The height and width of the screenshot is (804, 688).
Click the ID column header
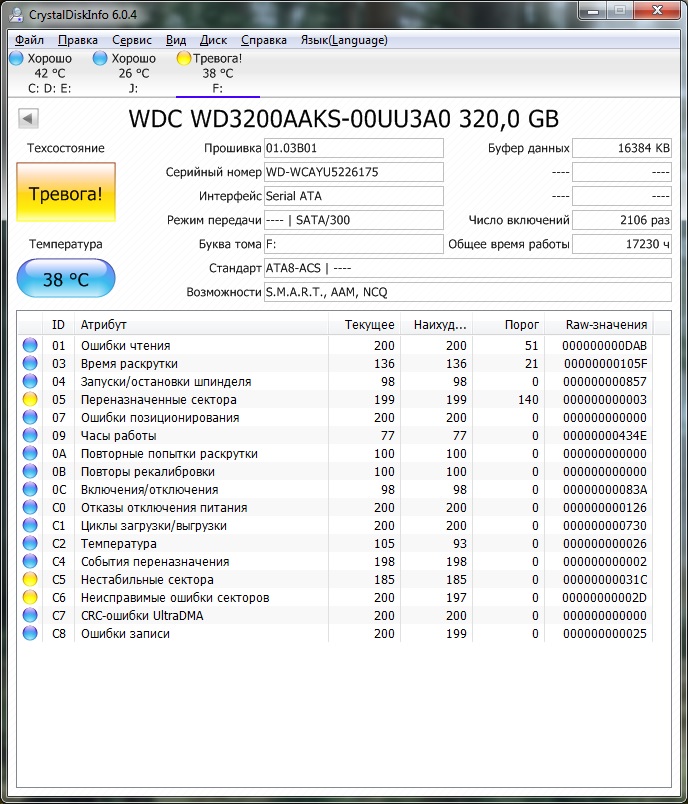click(58, 325)
